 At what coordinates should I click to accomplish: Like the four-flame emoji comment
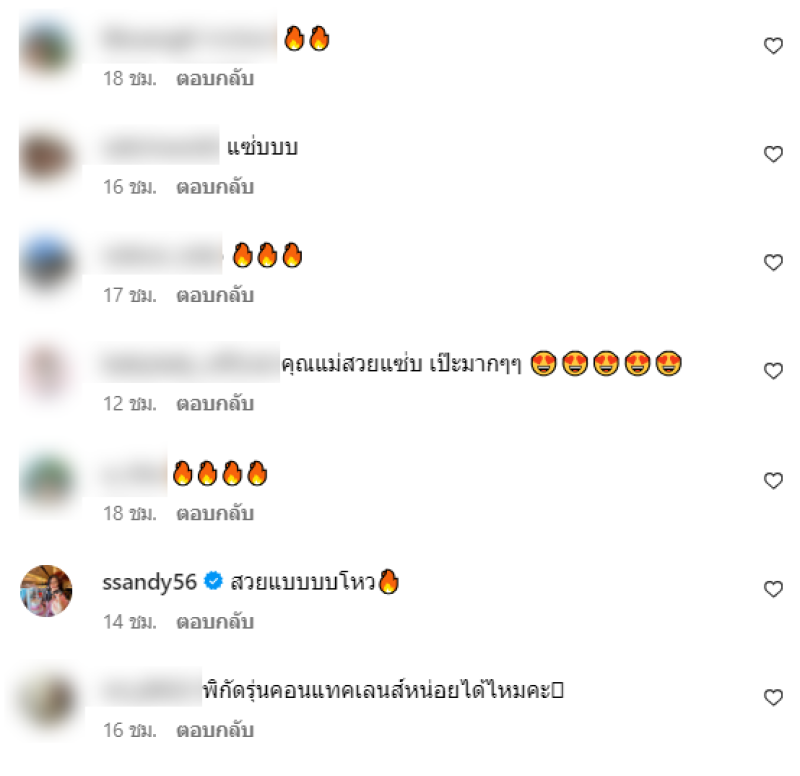tap(773, 481)
